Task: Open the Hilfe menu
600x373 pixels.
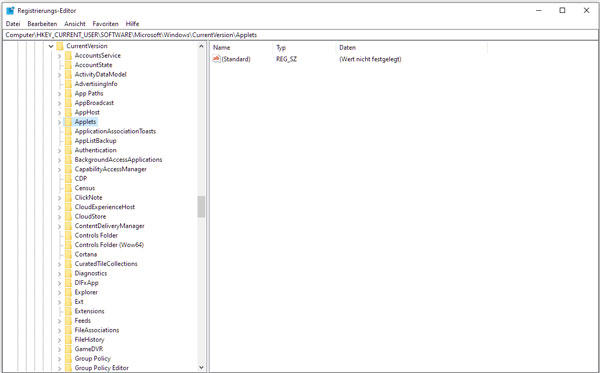Action: (132, 24)
